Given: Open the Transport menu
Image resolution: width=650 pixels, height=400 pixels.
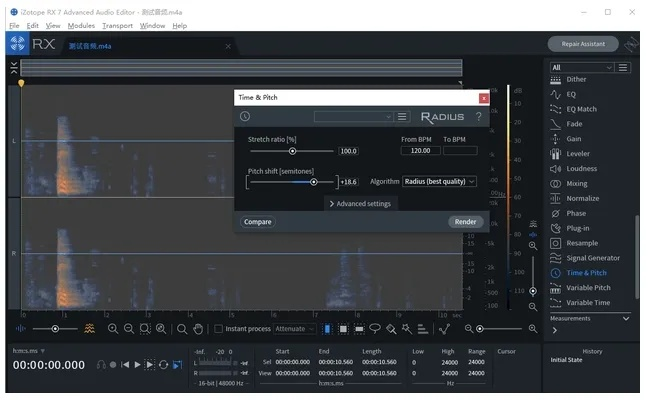Looking at the screenshot, I should 117,25.
